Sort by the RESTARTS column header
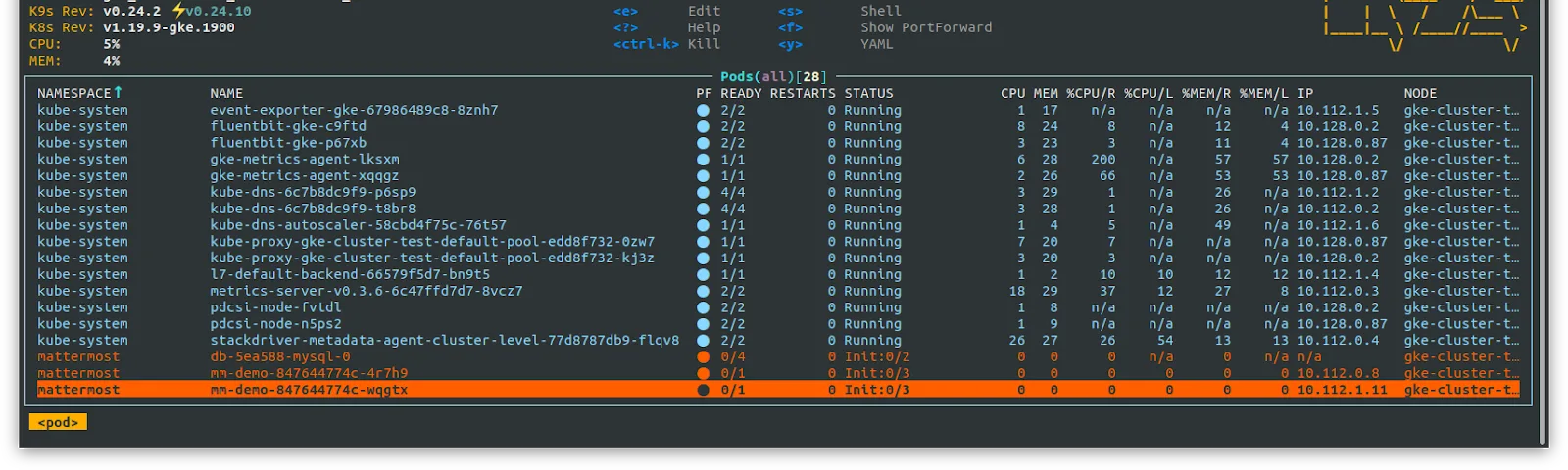Image resolution: width=1568 pixels, height=470 pixels. tap(803, 94)
